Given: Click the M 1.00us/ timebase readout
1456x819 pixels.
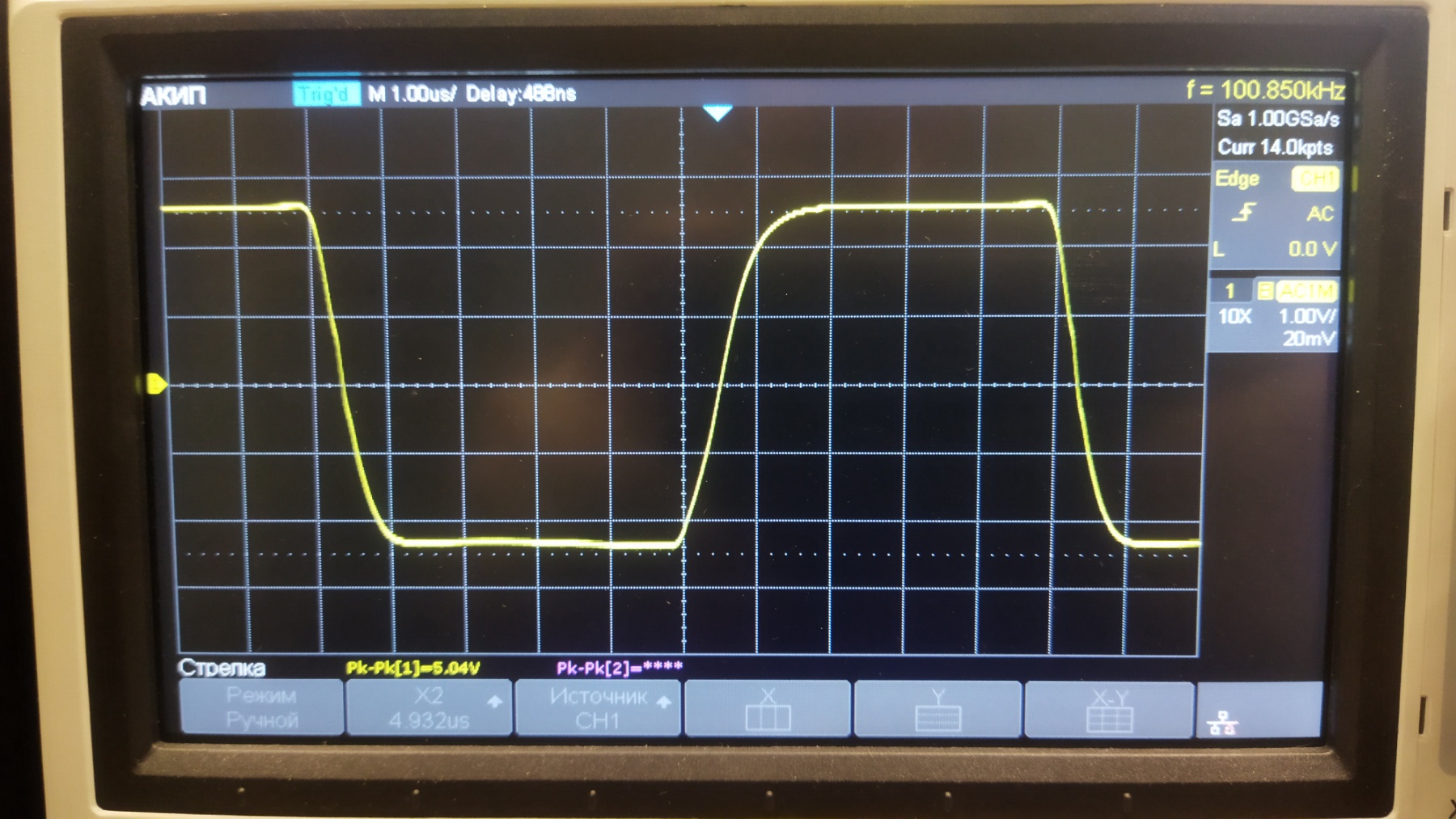Looking at the screenshot, I should [412, 94].
